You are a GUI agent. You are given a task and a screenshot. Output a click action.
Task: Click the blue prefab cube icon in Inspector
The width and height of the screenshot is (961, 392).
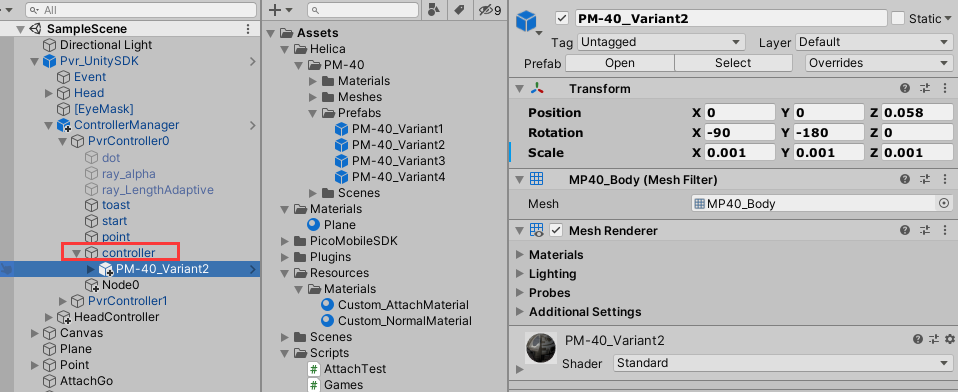[x=526, y=21]
